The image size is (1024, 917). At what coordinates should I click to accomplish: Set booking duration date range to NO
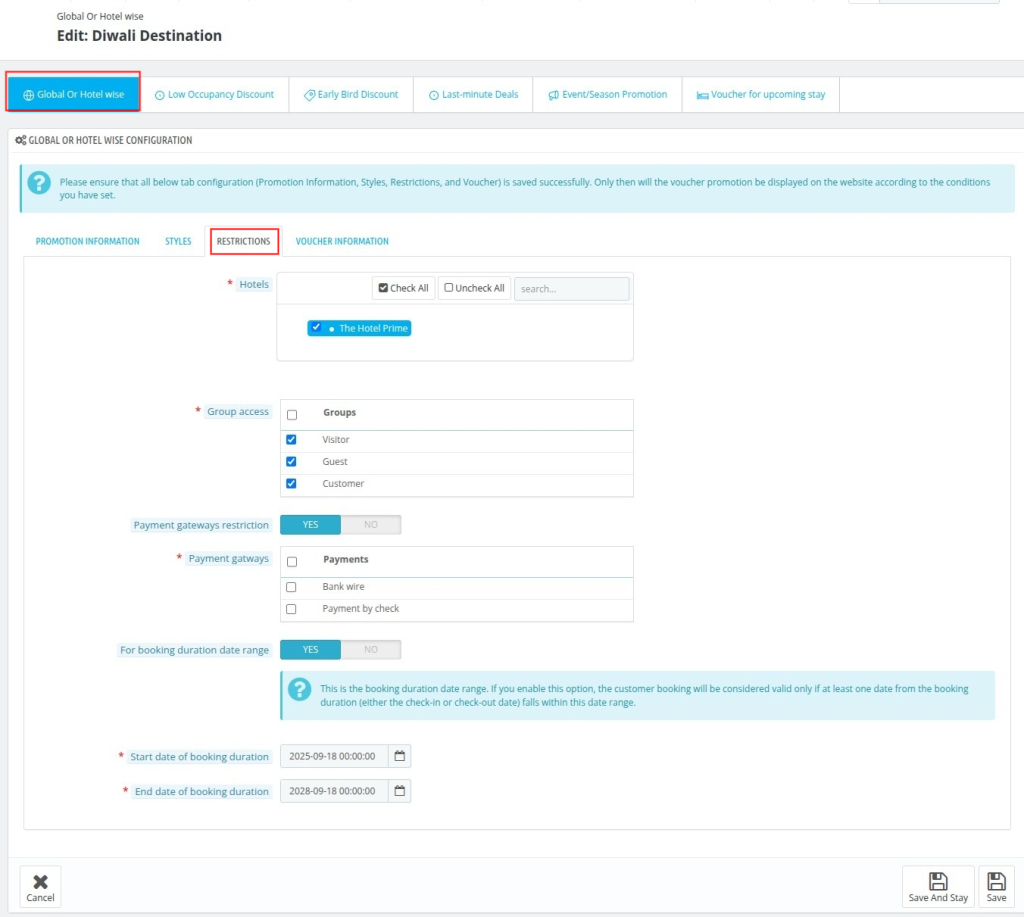pos(371,649)
